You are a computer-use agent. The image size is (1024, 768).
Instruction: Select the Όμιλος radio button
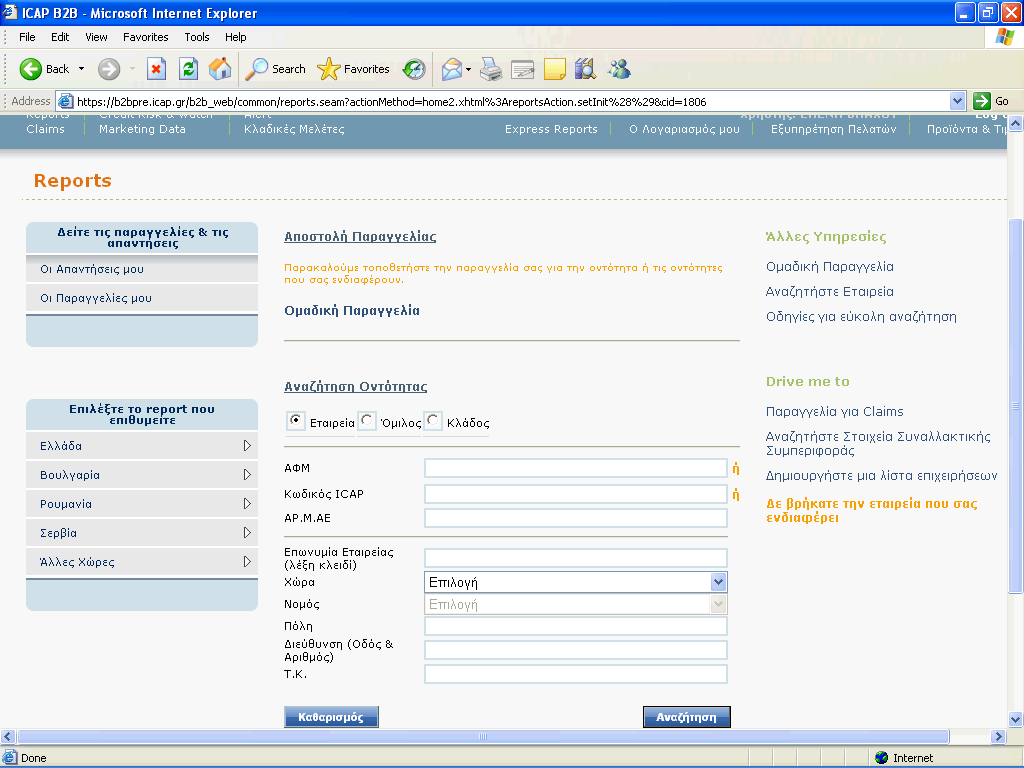pos(366,421)
